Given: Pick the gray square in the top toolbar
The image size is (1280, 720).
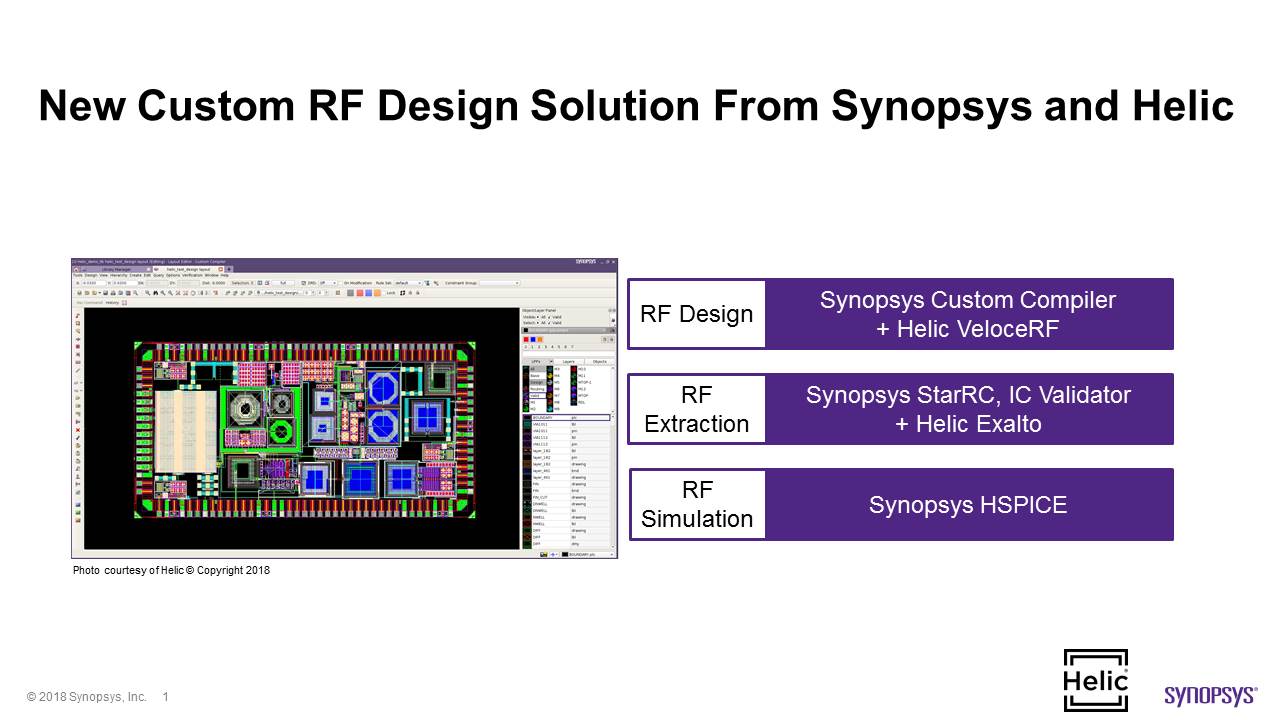Looking at the screenshot, I should 350,293.
